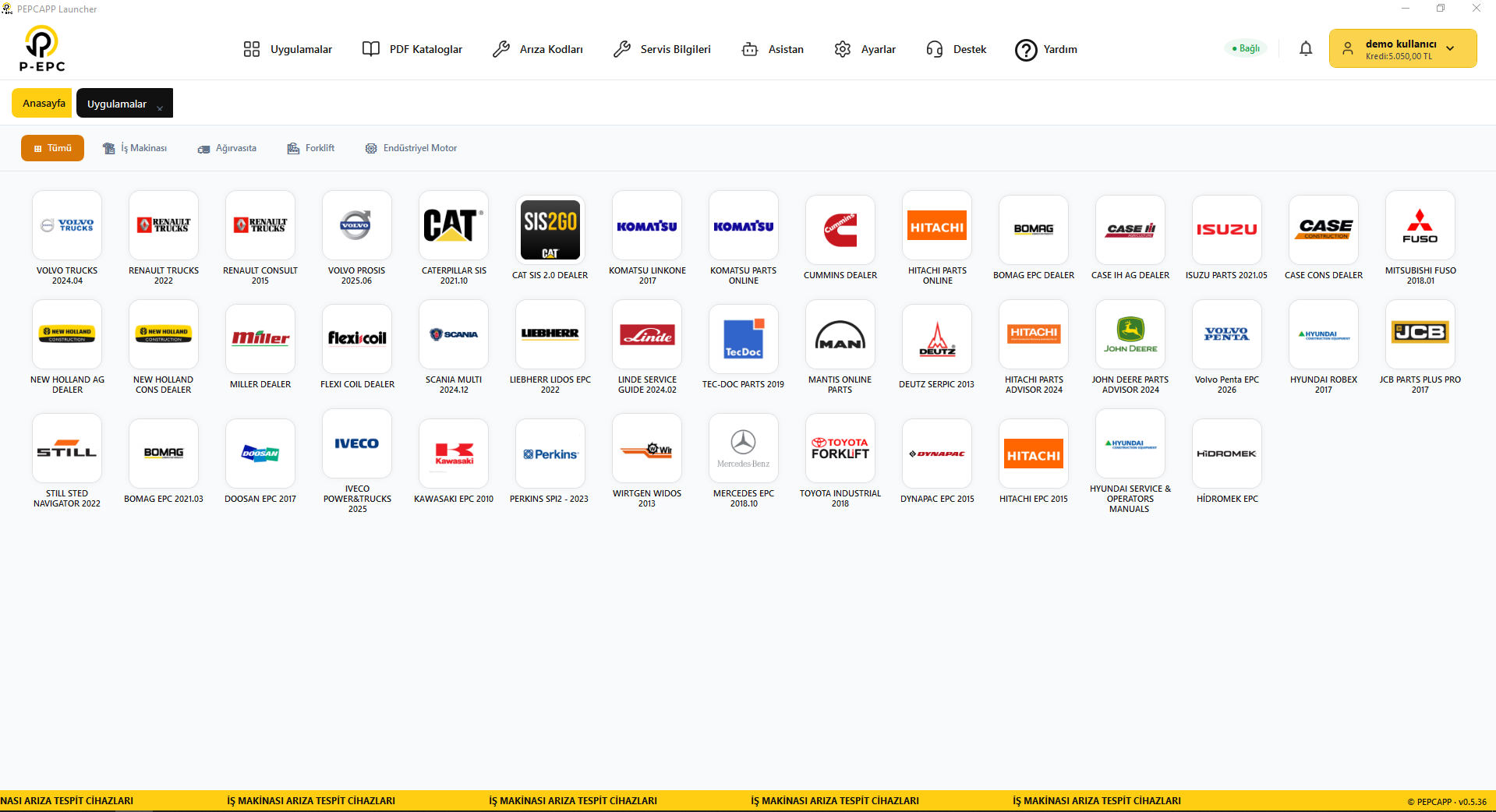This screenshot has height=812, width=1496.
Task: Select the Tümü category filter
Action: pos(52,148)
